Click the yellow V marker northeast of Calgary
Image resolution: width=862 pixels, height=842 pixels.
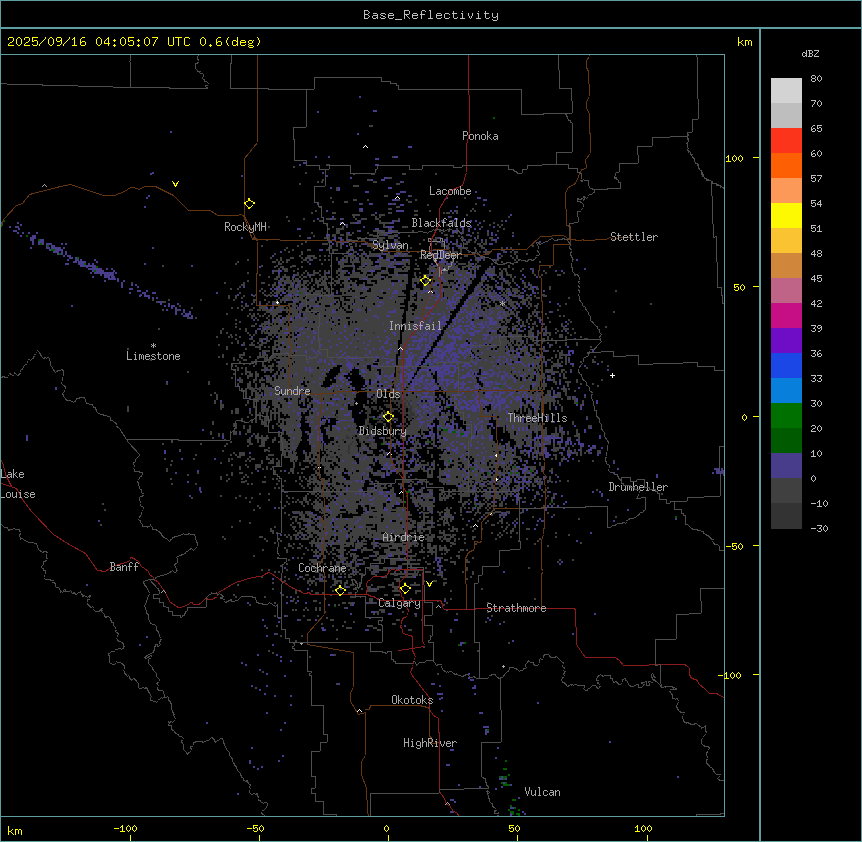click(429, 584)
